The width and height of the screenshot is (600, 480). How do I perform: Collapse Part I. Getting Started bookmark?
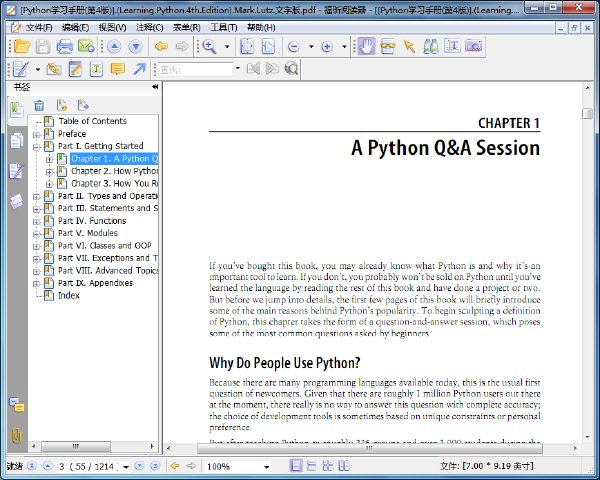tap(37, 147)
